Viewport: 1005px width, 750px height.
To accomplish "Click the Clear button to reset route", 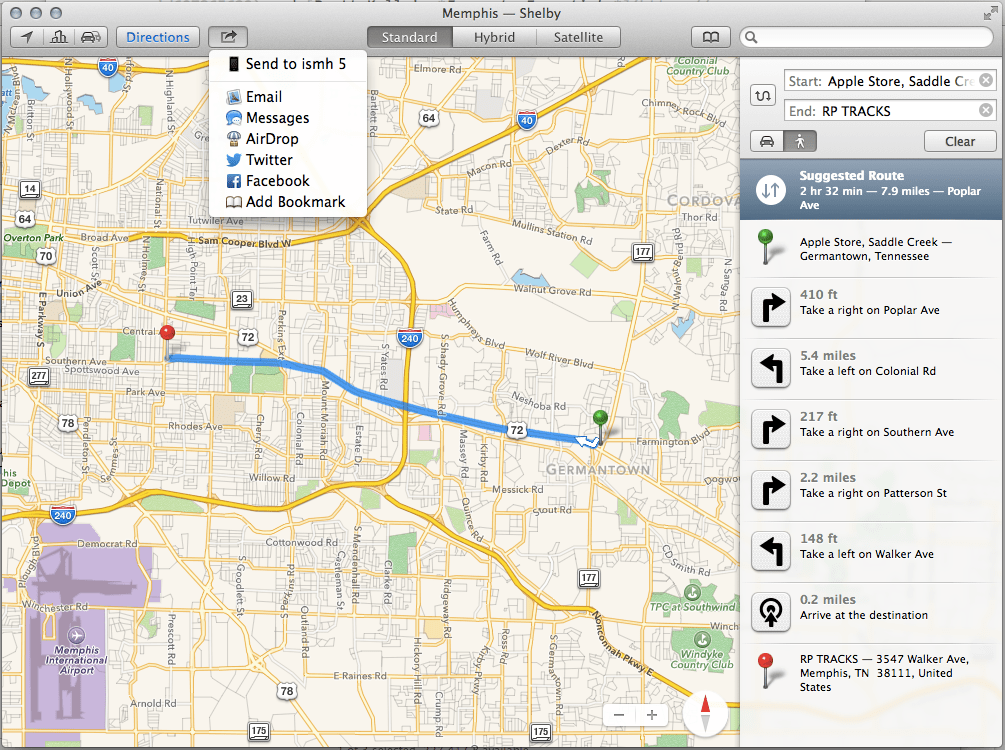I will 959,141.
